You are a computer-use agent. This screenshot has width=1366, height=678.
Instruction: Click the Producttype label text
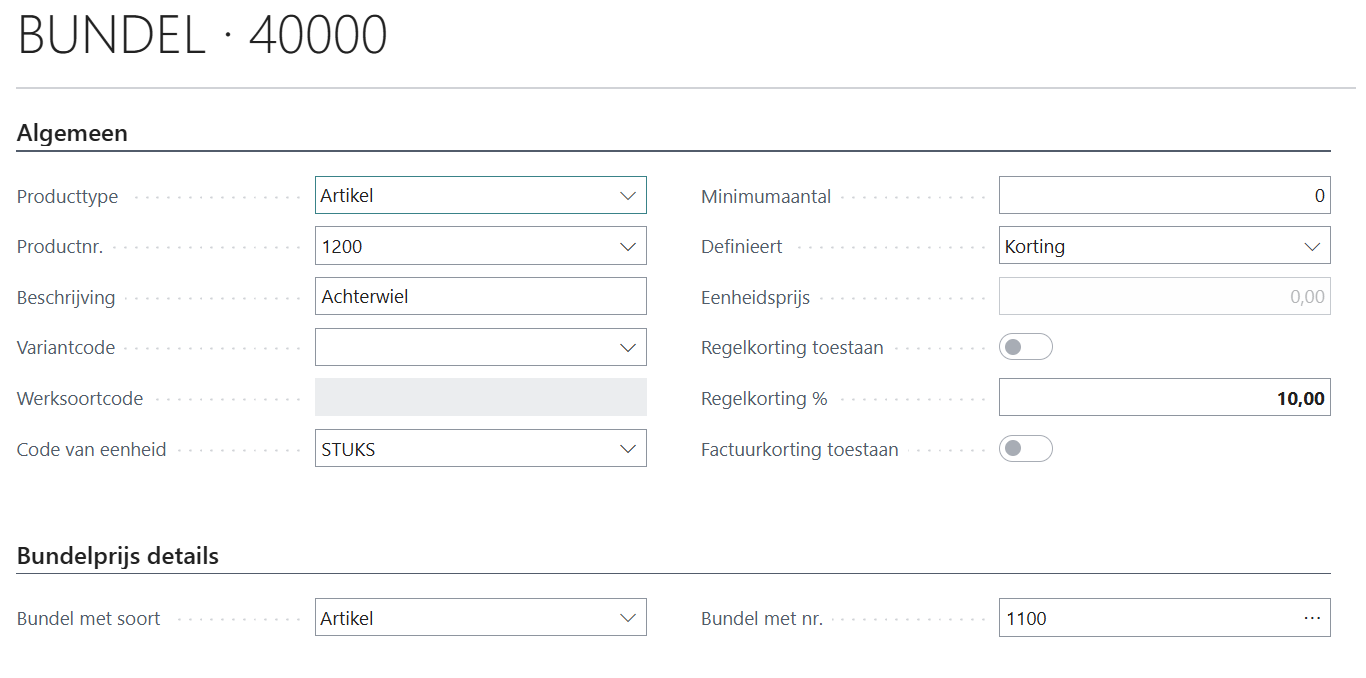pyautogui.click(x=67, y=197)
